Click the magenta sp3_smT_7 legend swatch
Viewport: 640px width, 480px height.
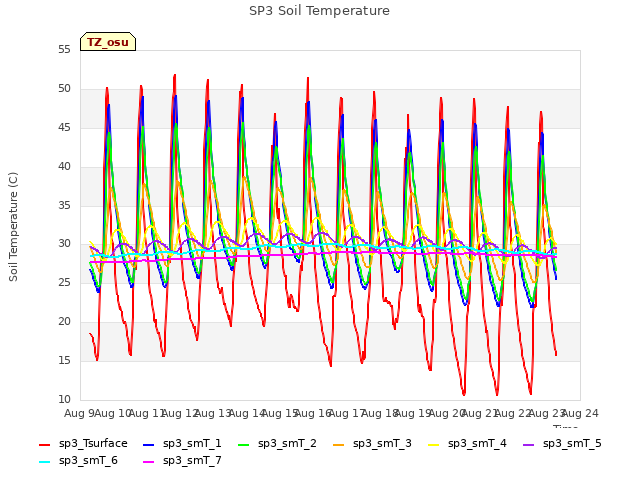coord(149,462)
